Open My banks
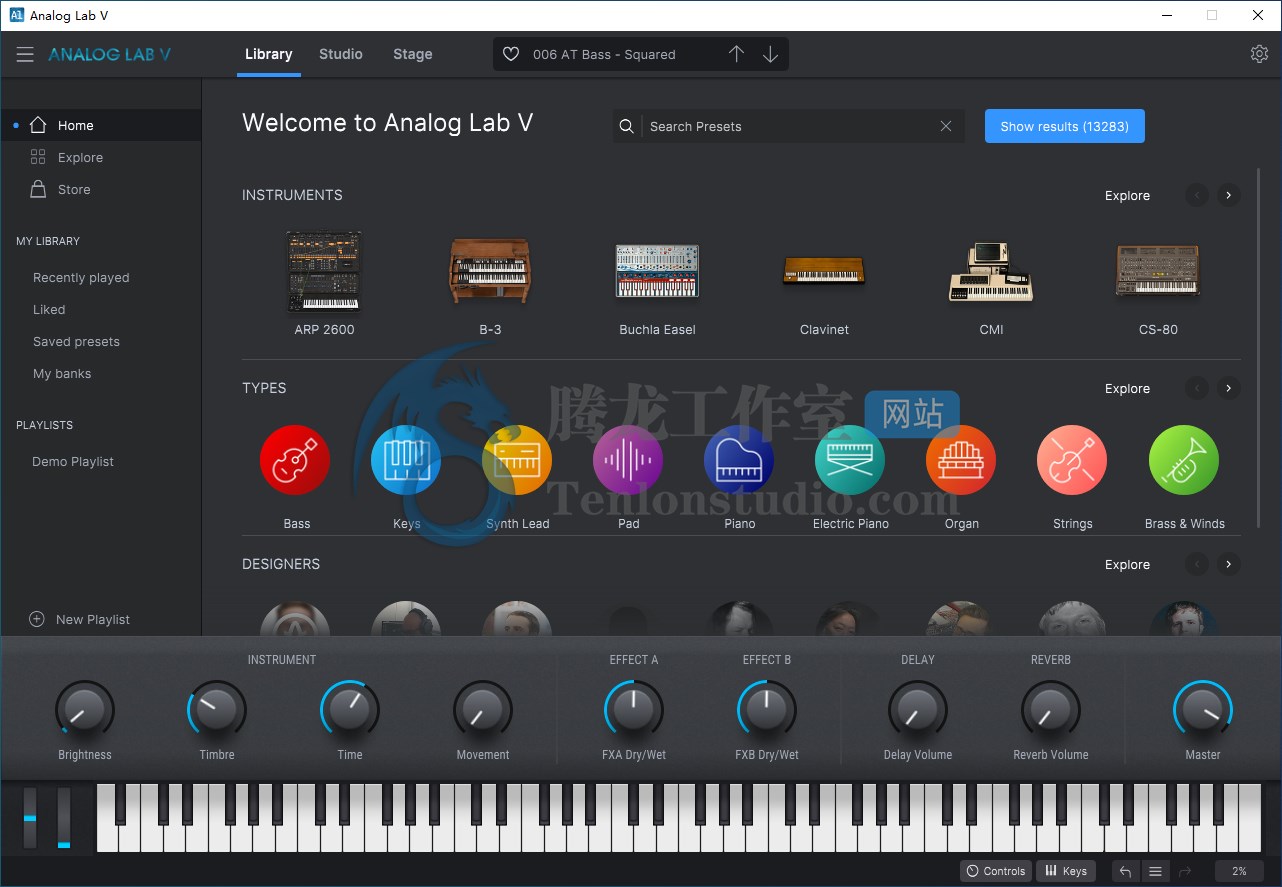The width and height of the screenshot is (1282, 887). click(x=62, y=374)
